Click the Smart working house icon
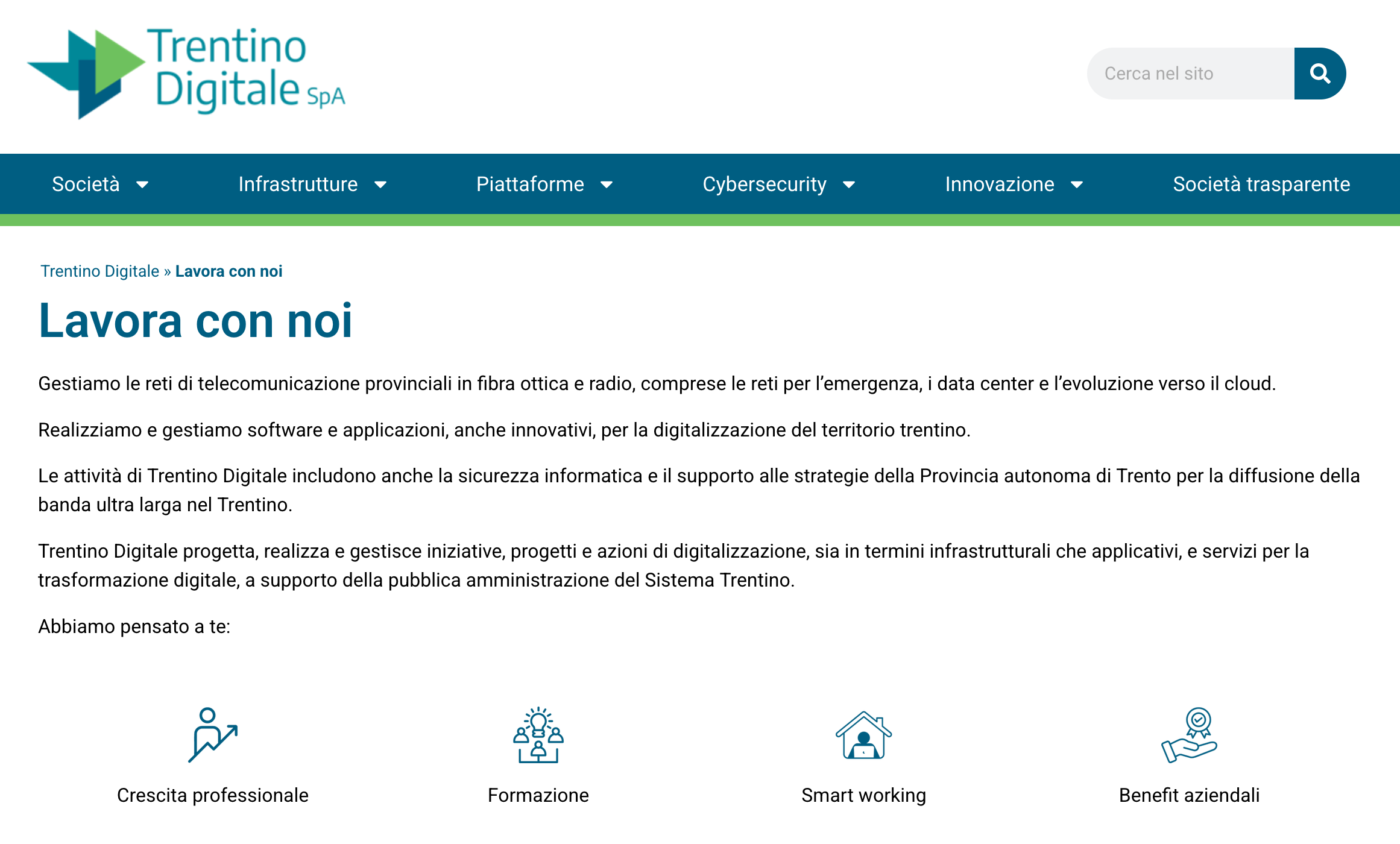Image resolution: width=1400 pixels, height=844 pixels. (x=864, y=735)
